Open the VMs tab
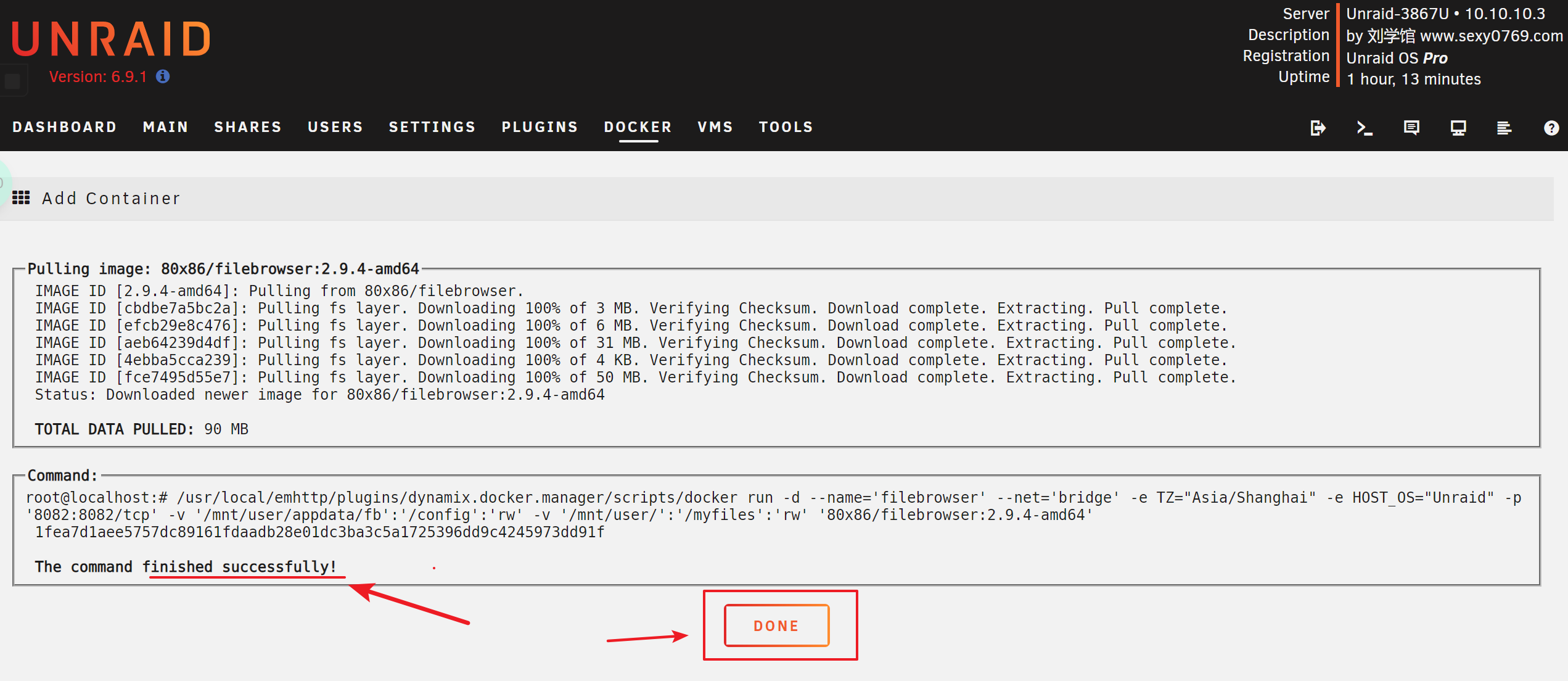The image size is (1568, 681). click(x=715, y=127)
